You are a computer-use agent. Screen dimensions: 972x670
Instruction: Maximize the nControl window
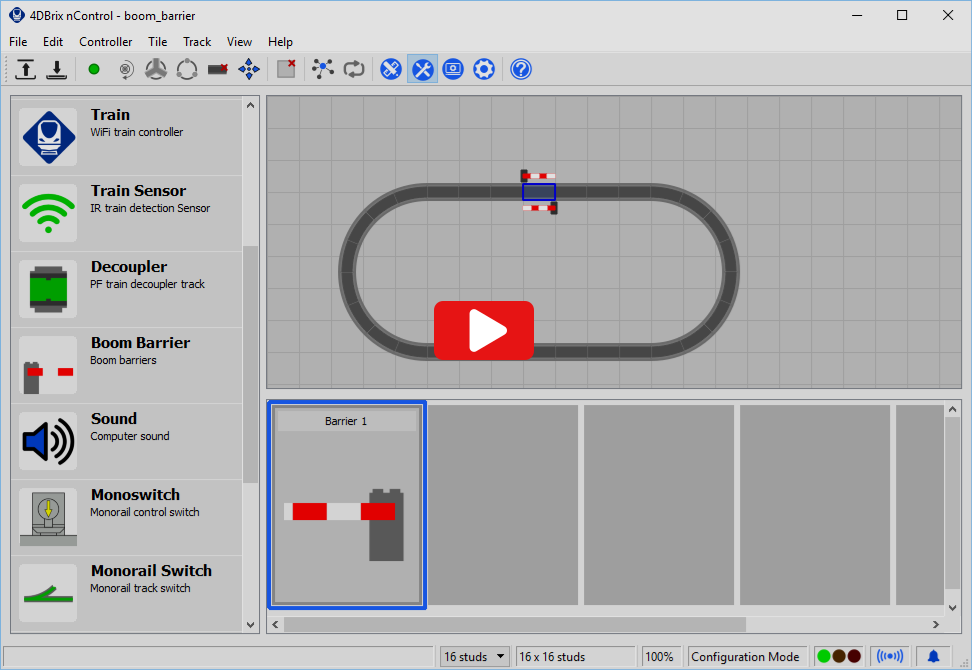click(x=902, y=15)
